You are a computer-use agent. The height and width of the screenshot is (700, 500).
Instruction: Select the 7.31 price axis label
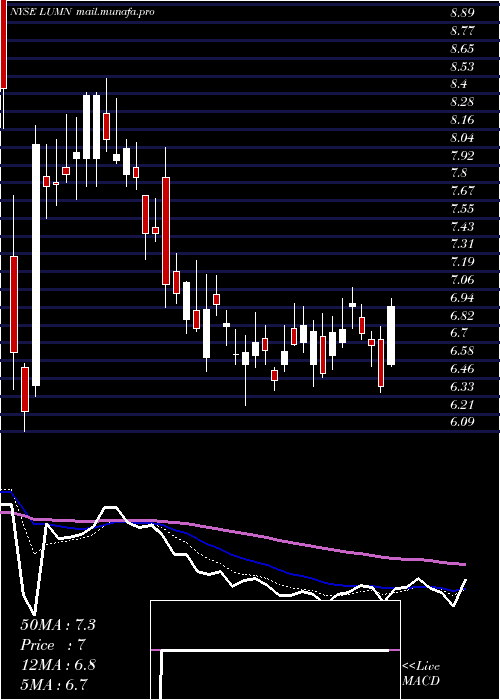(x=462, y=244)
